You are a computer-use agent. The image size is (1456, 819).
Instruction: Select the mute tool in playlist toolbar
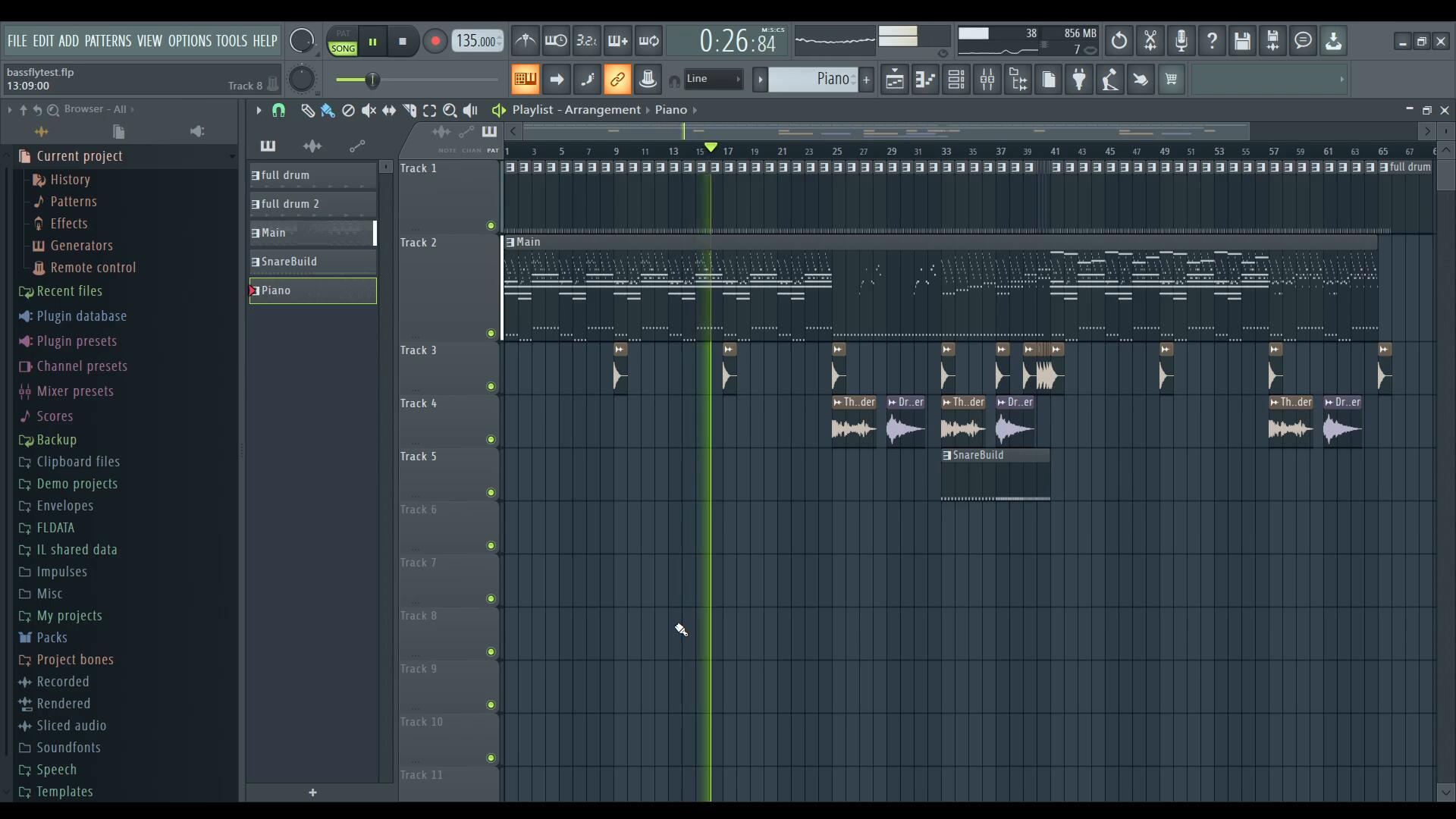coord(369,111)
